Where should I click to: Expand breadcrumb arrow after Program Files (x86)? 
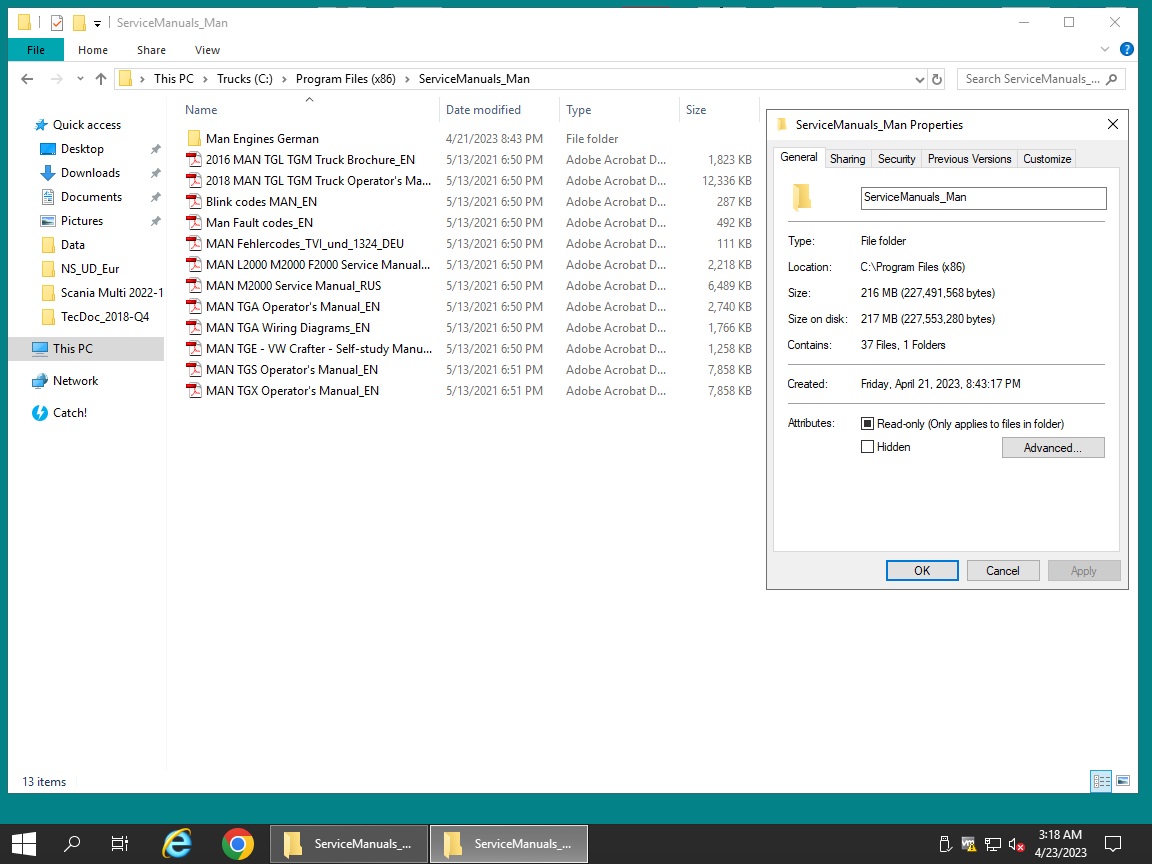tap(407, 79)
